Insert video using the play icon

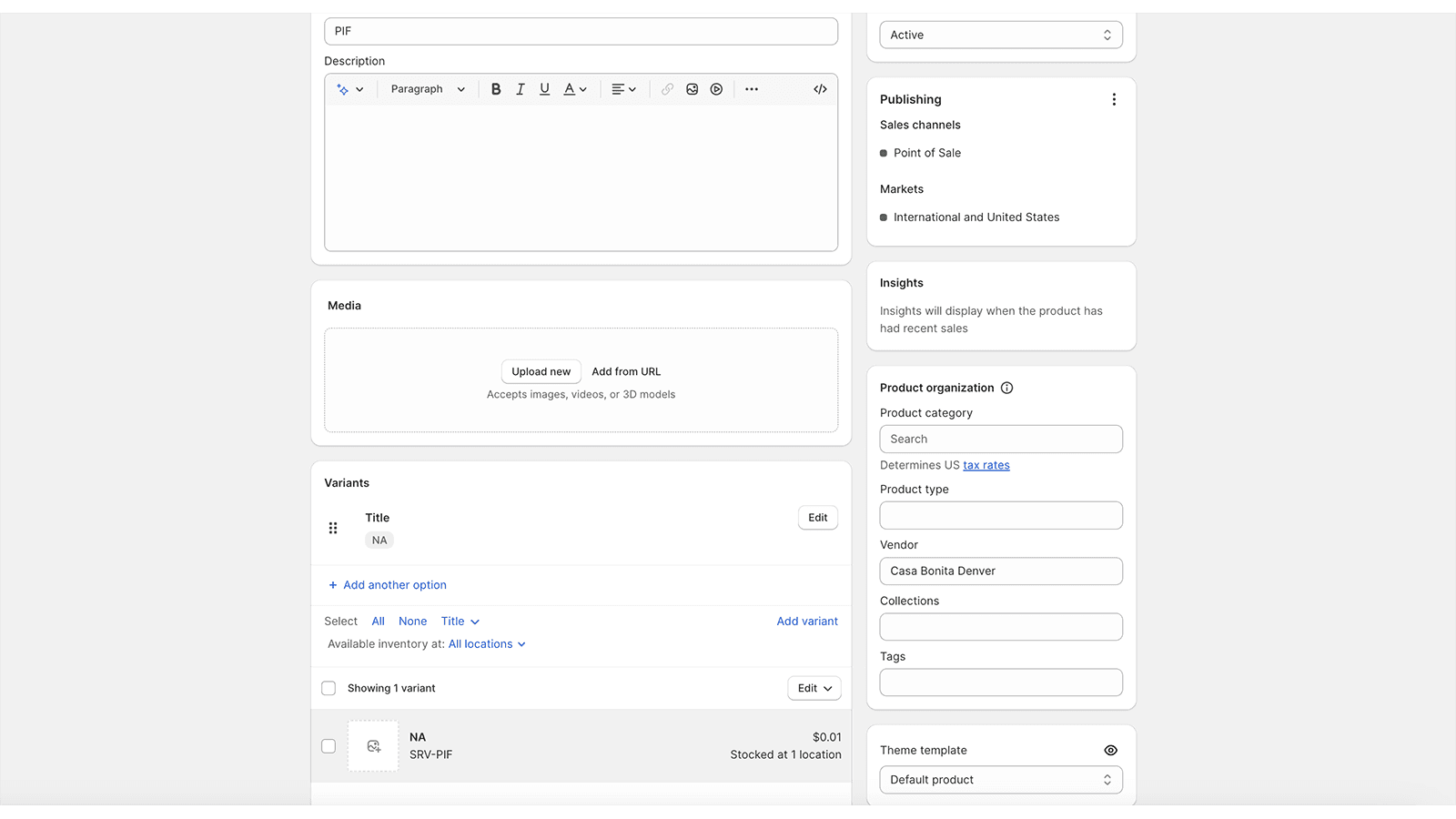coord(716,89)
